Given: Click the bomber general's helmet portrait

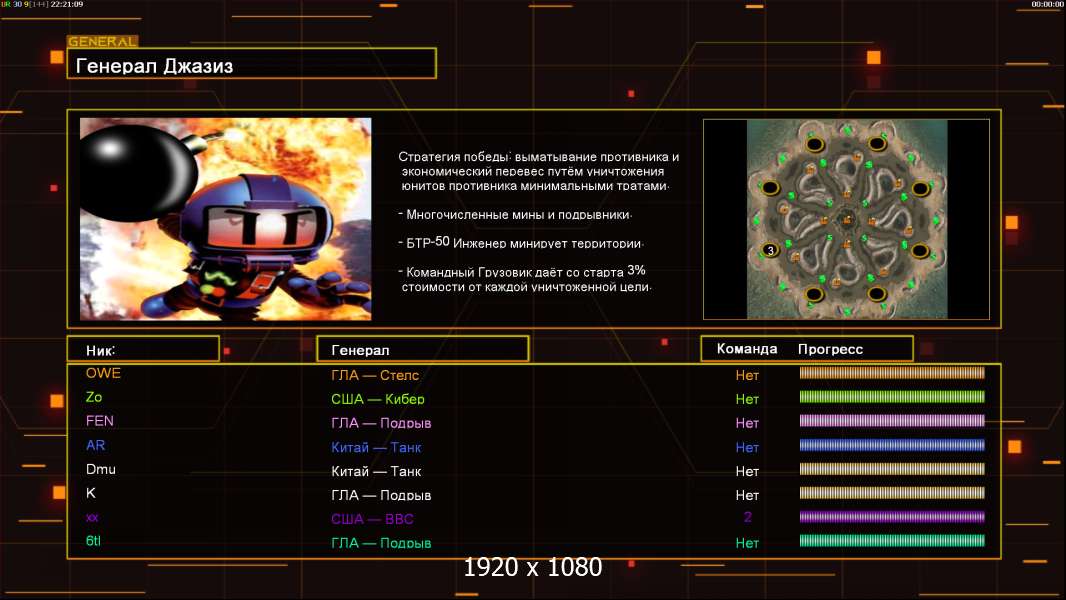Looking at the screenshot, I should pyautogui.click(x=243, y=225).
